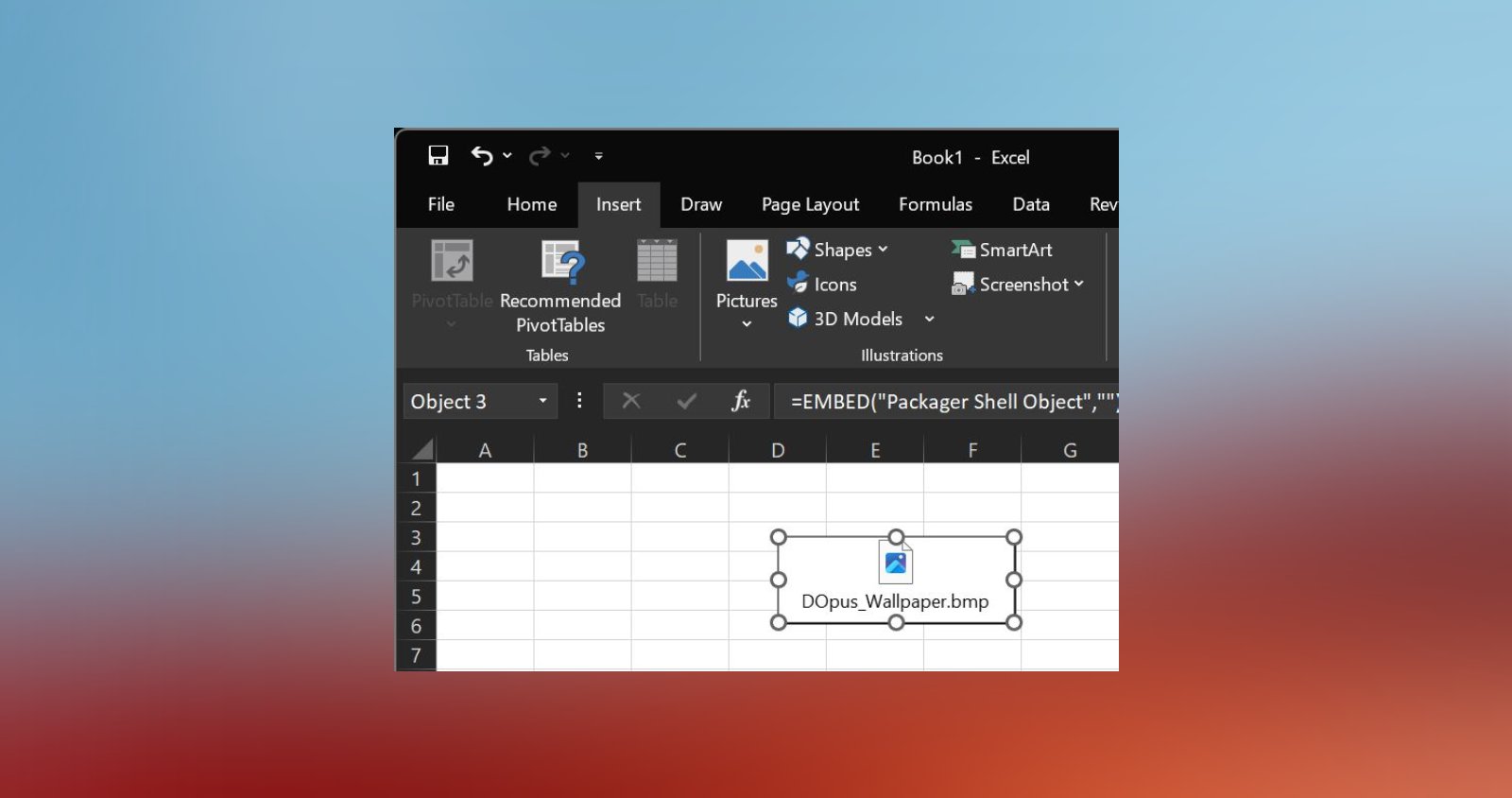
Task: Undo the last action
Action: (482, 155)
